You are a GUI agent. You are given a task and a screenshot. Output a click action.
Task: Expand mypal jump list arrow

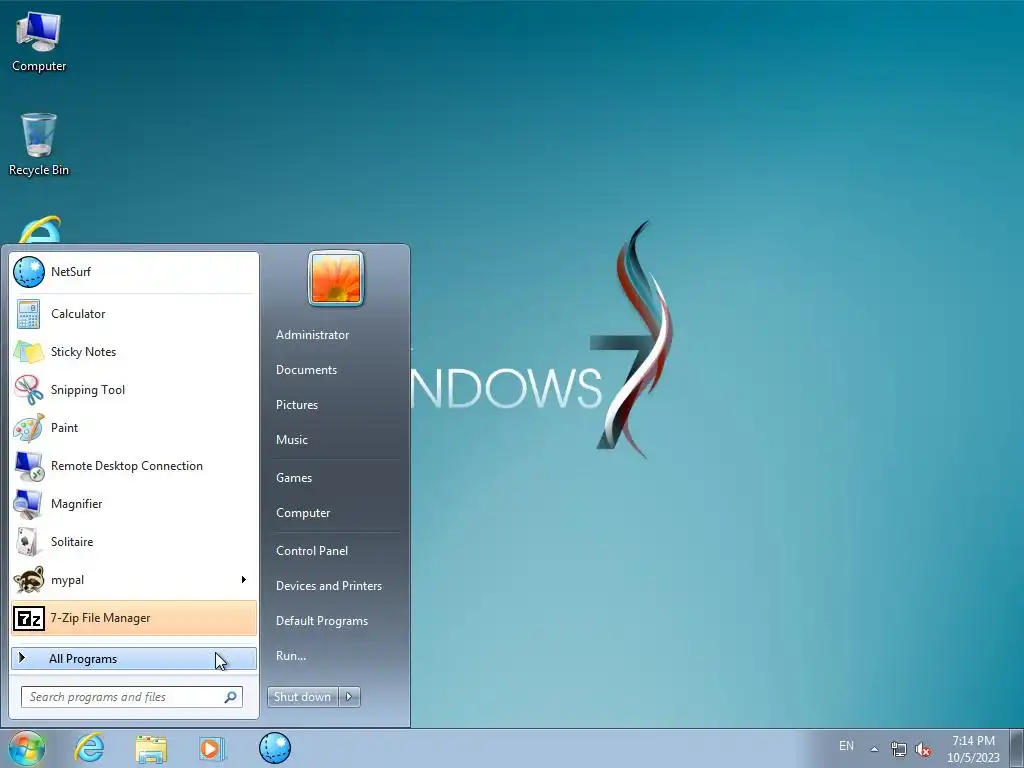pos(244,580)
